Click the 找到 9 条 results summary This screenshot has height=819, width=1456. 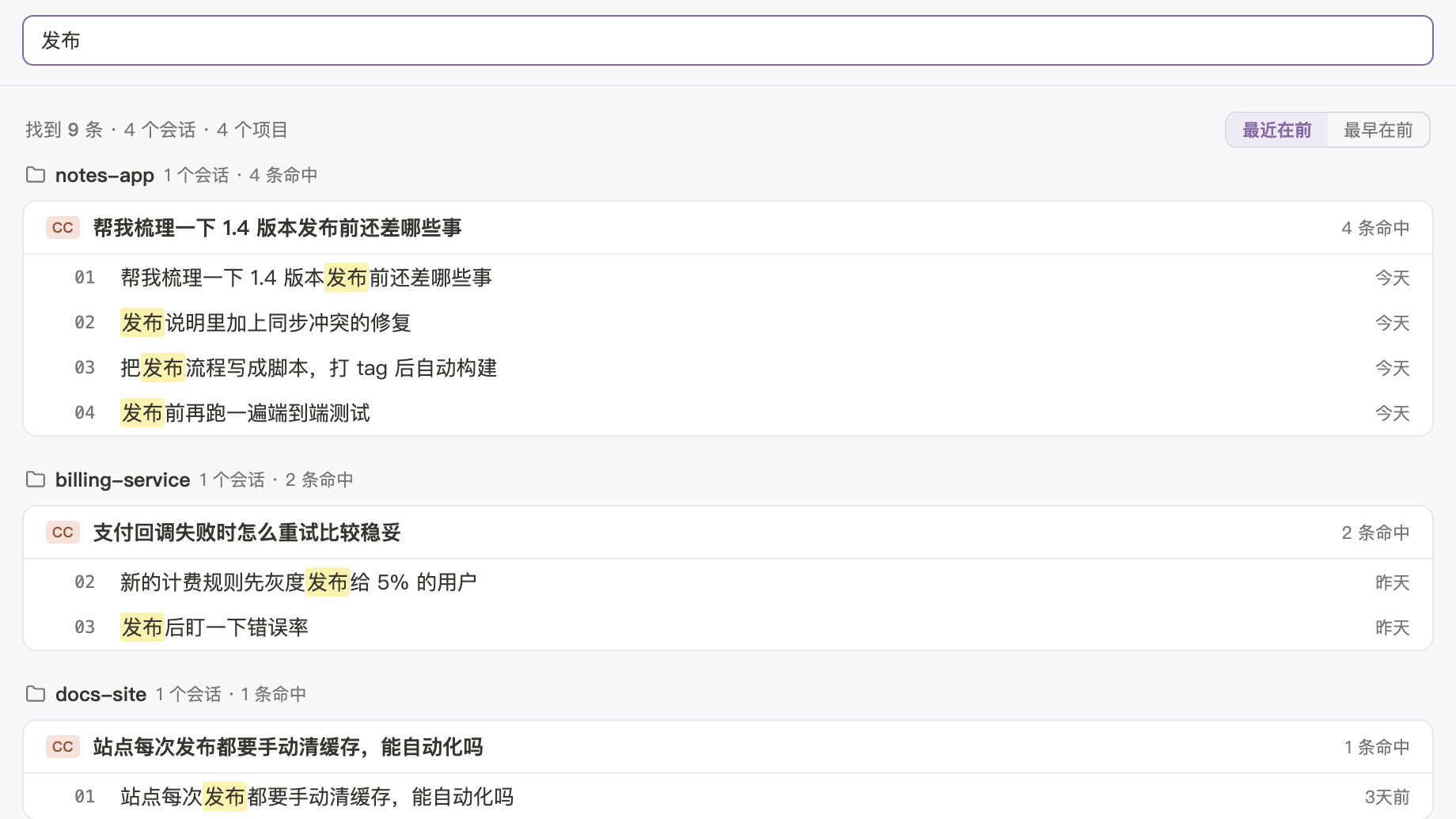click(x=157, y=130)
